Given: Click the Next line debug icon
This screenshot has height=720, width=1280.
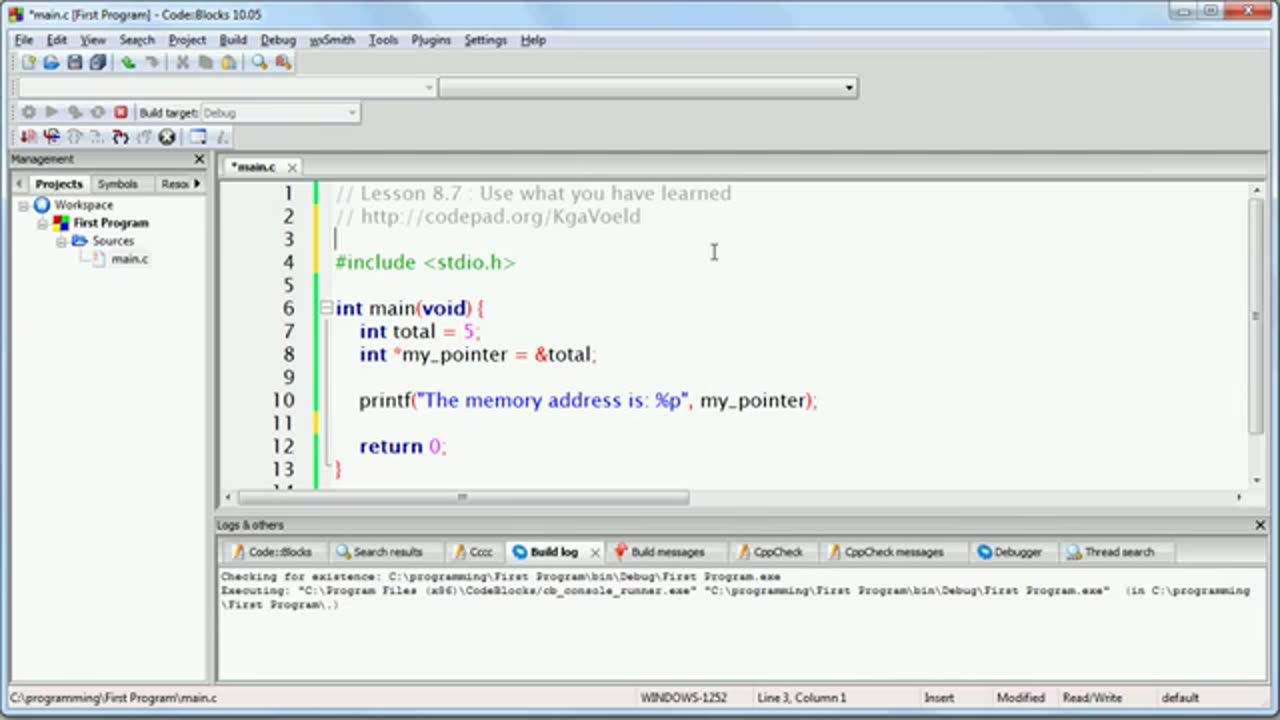Looking at the screenshot, I should click(x=74, y=137).
